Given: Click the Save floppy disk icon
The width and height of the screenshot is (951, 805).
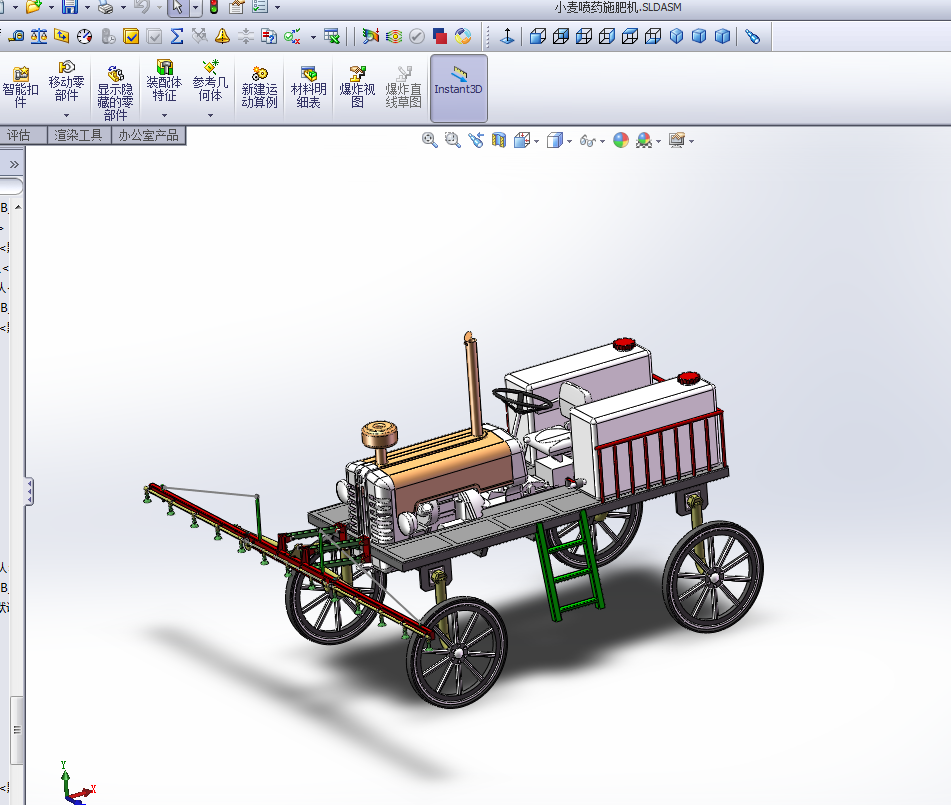Looking at the screenshot, I should click(x=70, y=7).
